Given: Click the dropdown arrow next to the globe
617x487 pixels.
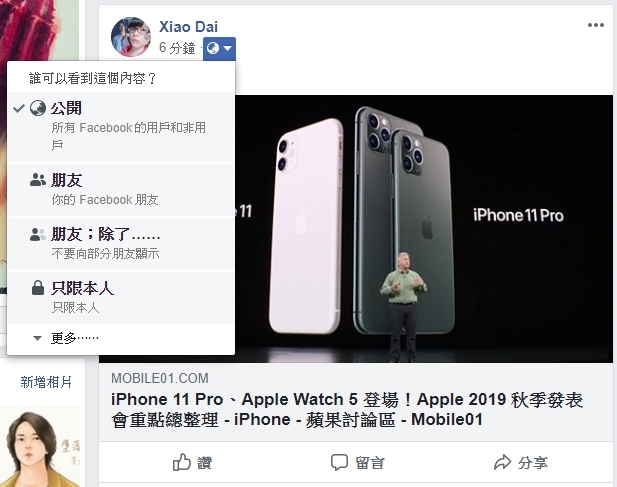Looking at the screenshot, I should (x=228, y=48).
